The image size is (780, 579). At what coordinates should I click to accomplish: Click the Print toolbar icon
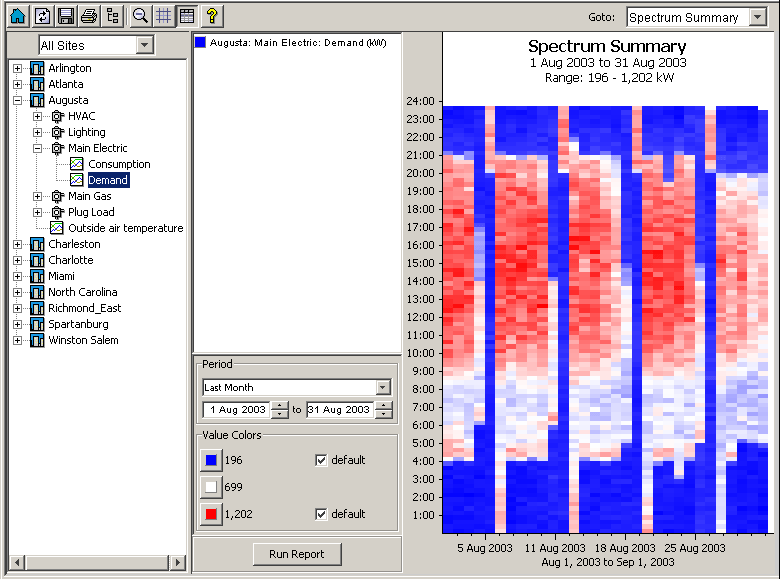[89, 16]
